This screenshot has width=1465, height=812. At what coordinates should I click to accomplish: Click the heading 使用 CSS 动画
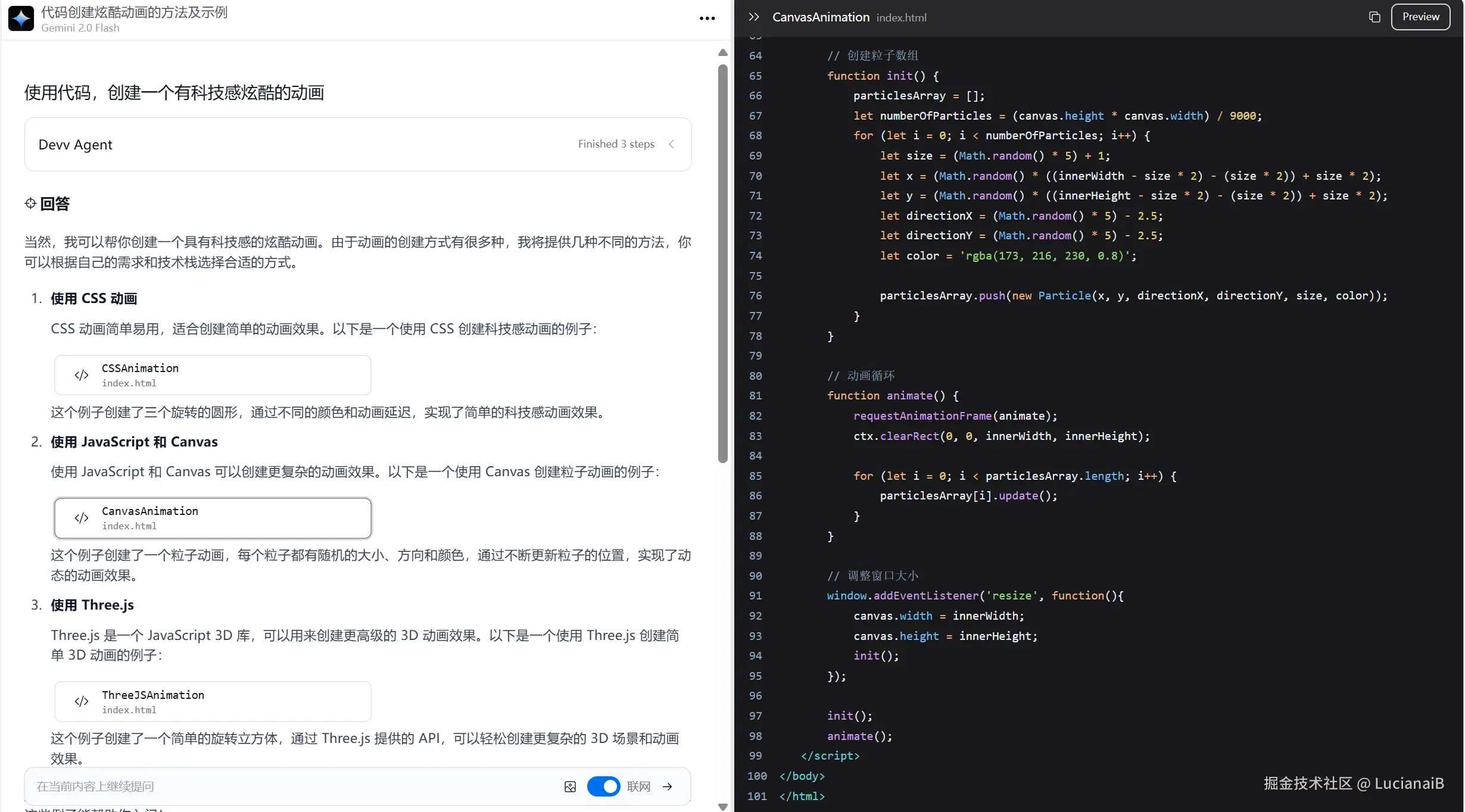[94, 298]
